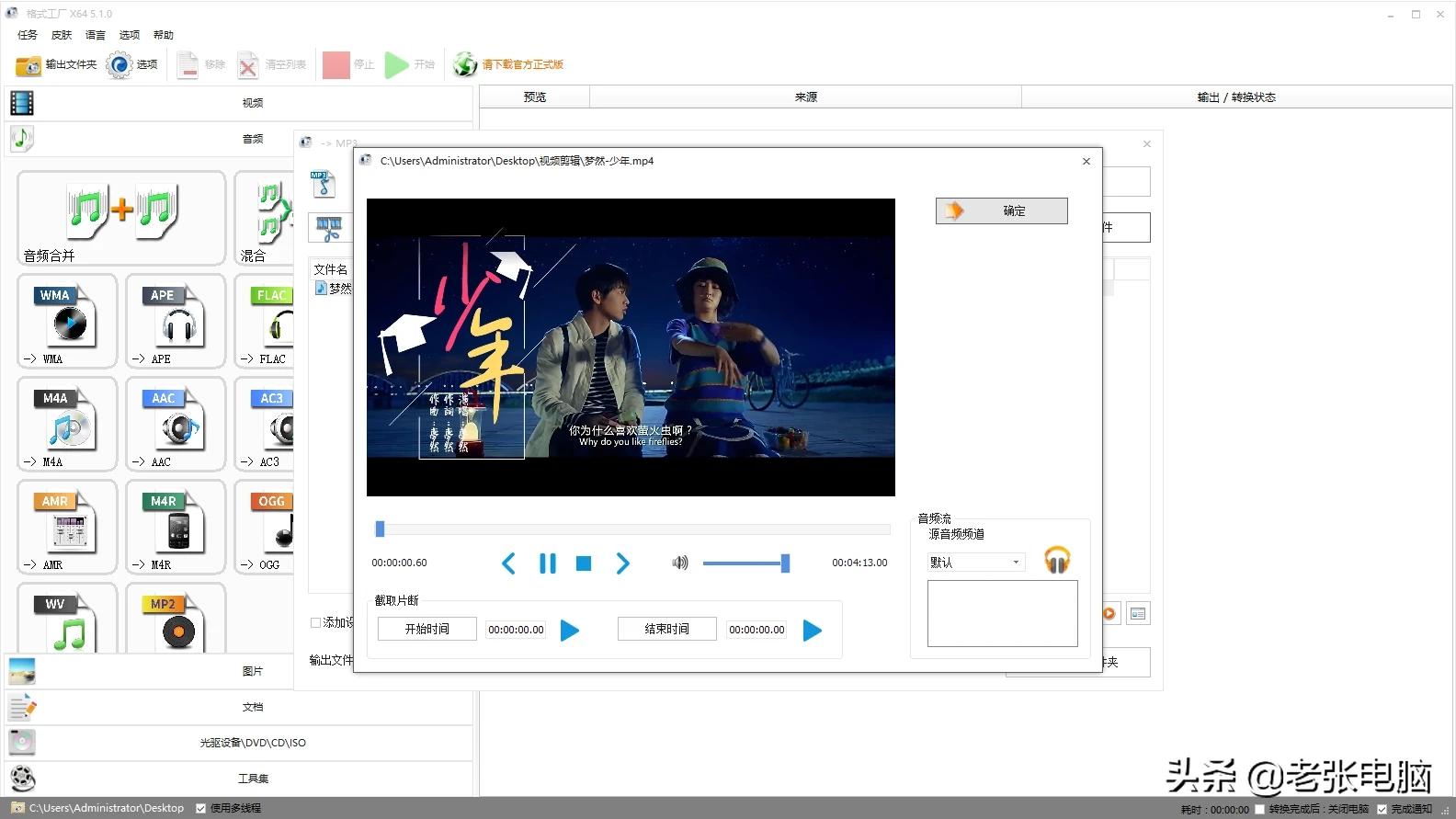Open the 语言 menu
The image size is (1456, 819).
click(96, 35)
